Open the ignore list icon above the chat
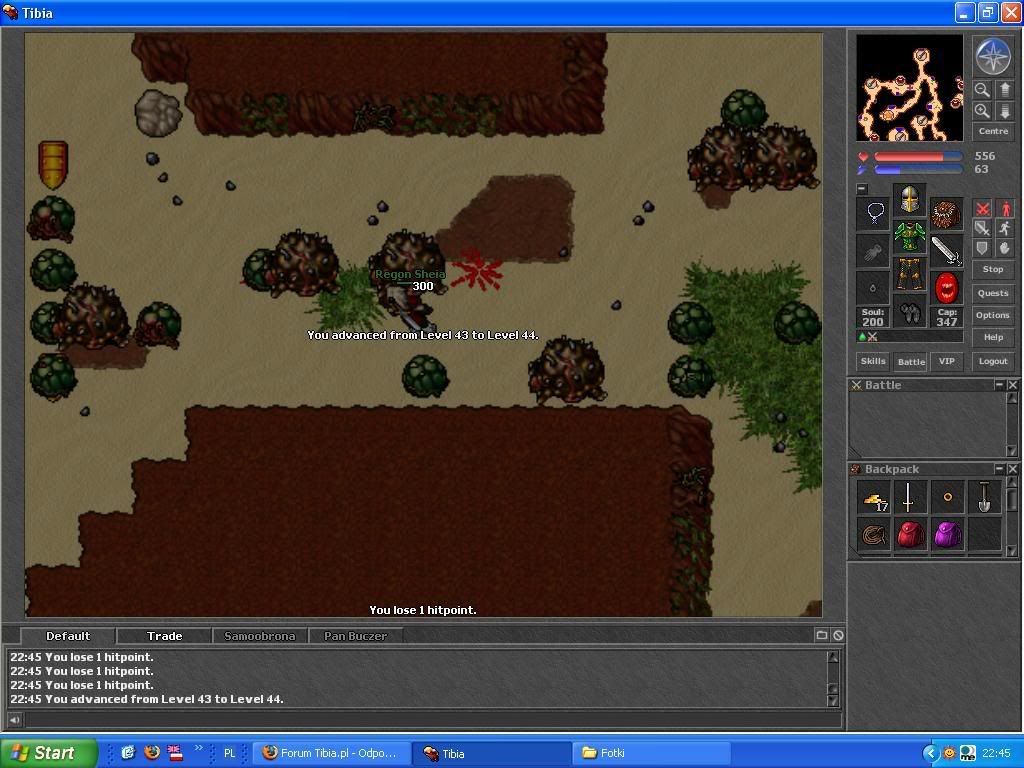Viewport: 1024px width, 768px height. tap(838, 635)
